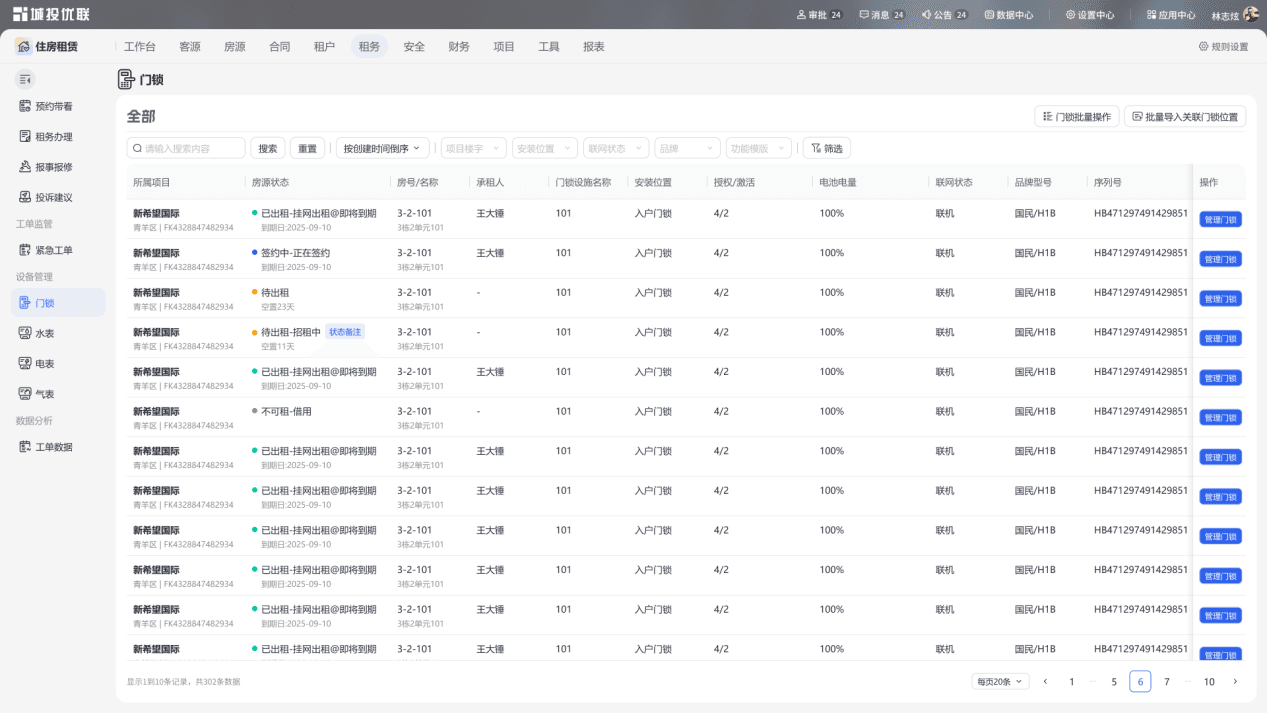This screenshot has width=1267, height=713.
Task: Go to the next page with the arrow
Action: click(1235, 682)
